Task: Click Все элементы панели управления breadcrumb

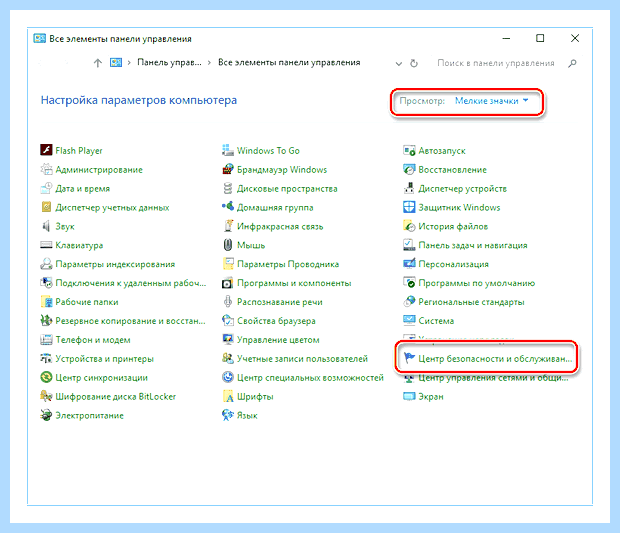Action: [x=289, y=62]
